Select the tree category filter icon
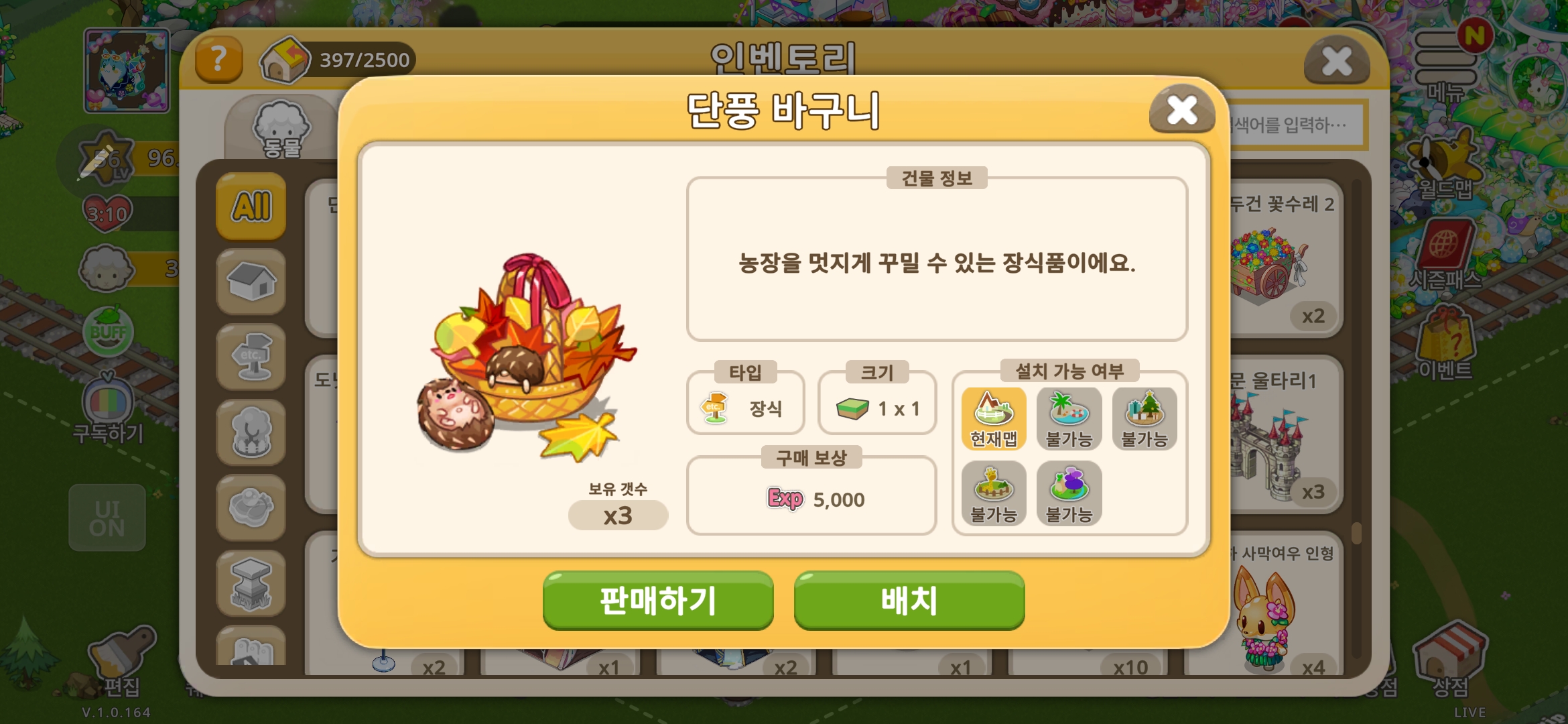The width and height of the screenshot is (1568, 724). coord(251,432)
